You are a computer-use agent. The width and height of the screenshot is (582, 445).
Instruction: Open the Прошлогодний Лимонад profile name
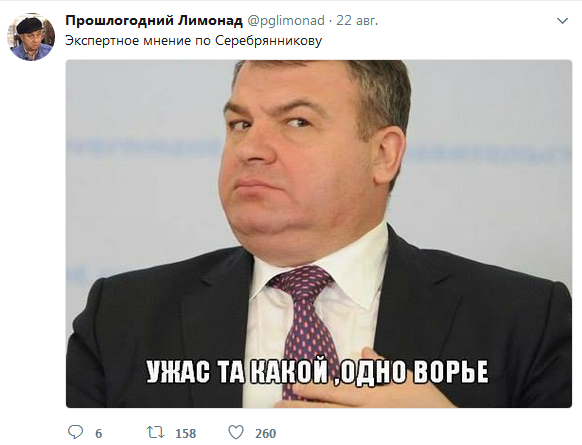click(154, 21)
